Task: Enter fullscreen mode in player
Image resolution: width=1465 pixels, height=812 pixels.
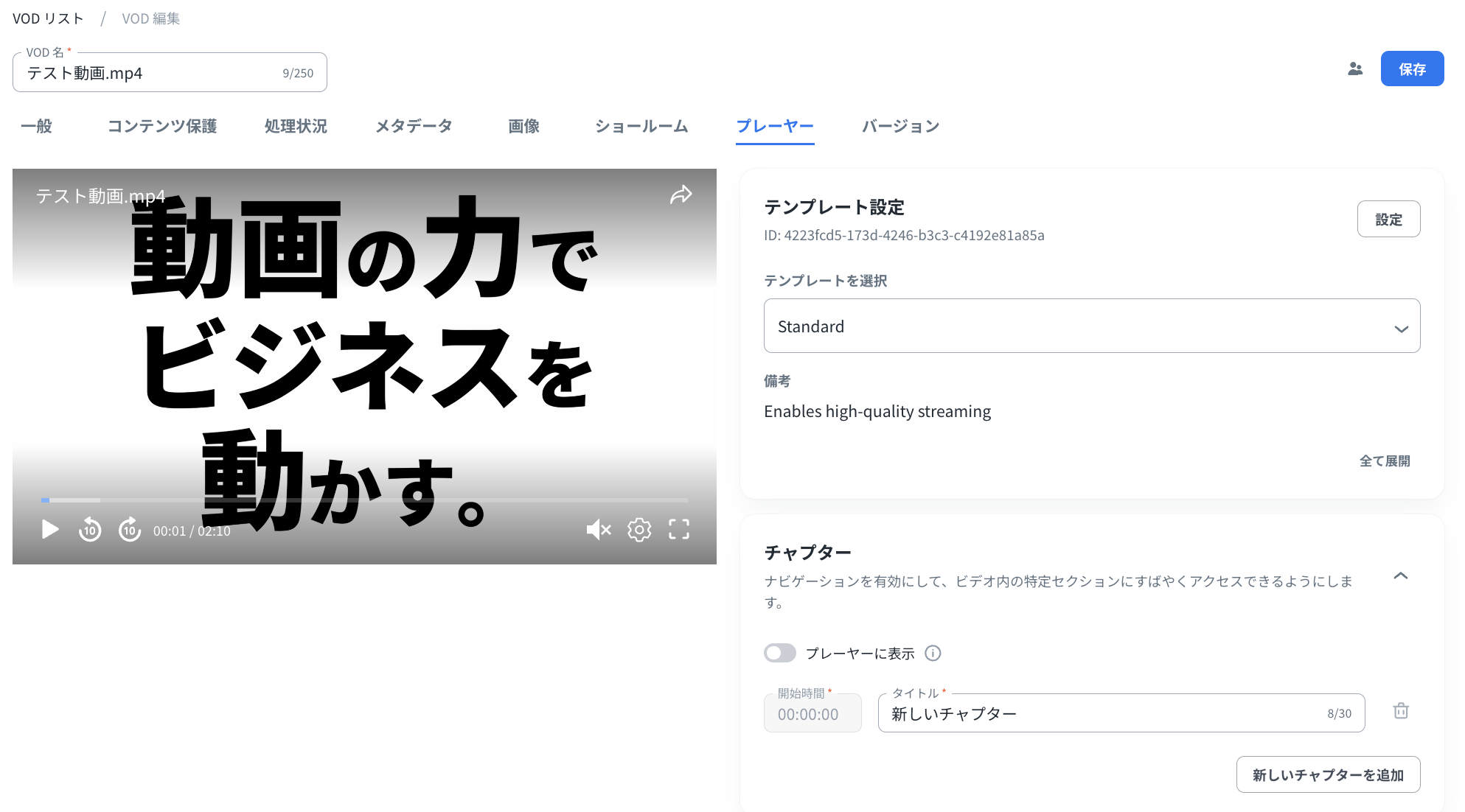Action: (679, 529)
